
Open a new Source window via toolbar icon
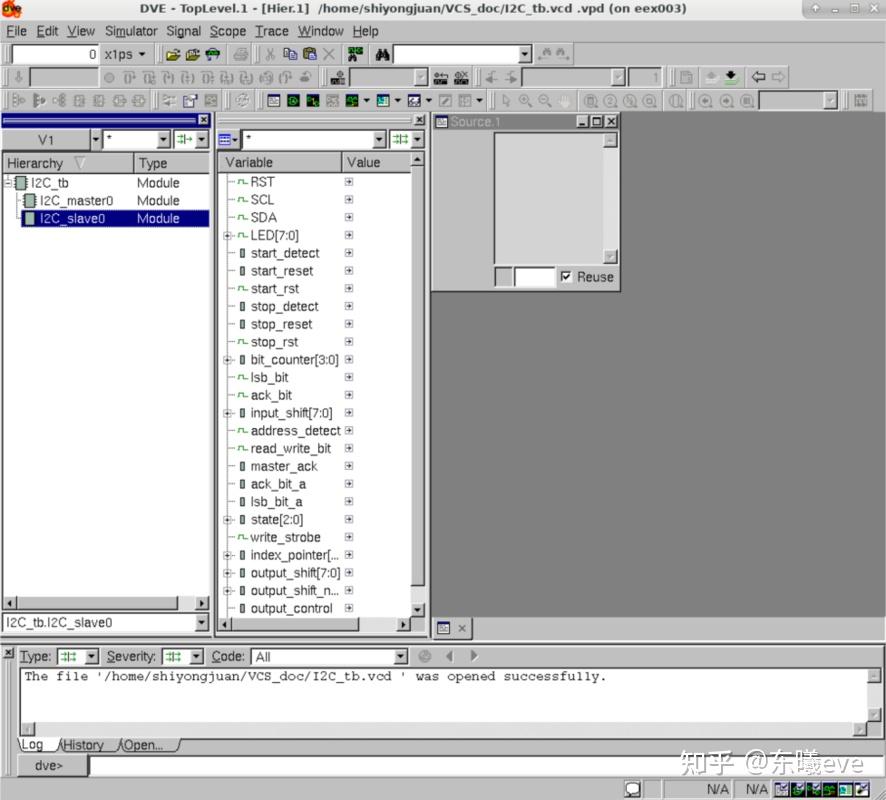coord(274,101)
